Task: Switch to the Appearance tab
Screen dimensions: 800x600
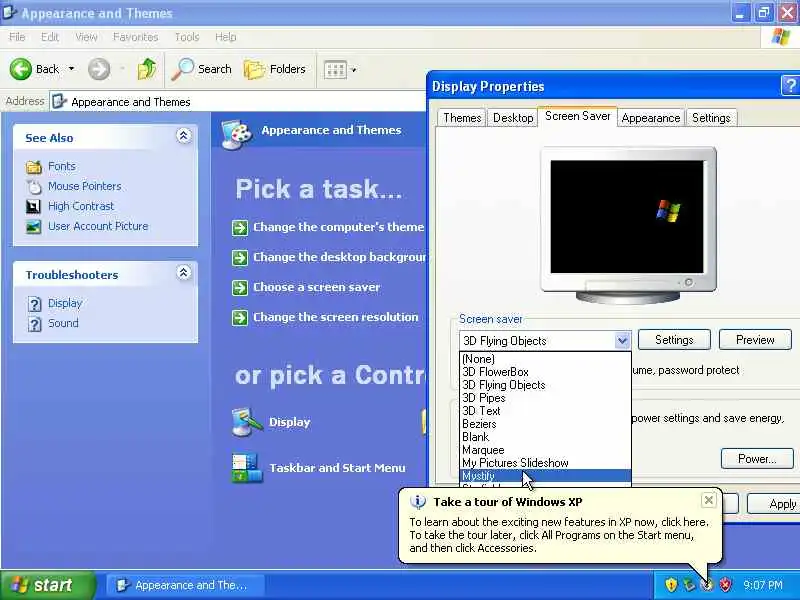Action: (x=651, y=118)
